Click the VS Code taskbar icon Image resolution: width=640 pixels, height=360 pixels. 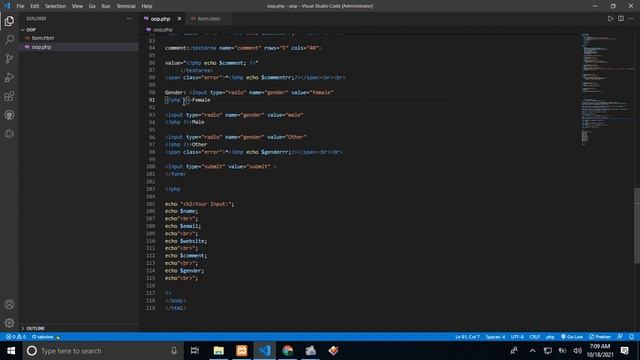pyautogui.click(x=264, y=351)
